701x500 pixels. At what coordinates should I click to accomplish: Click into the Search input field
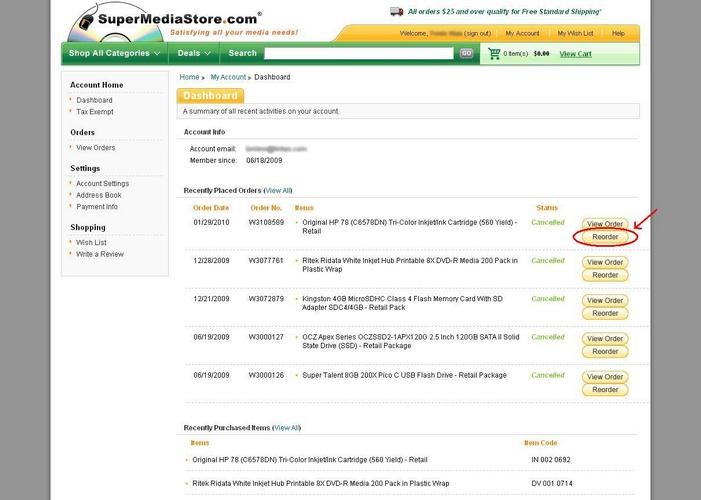coord(359,53)
